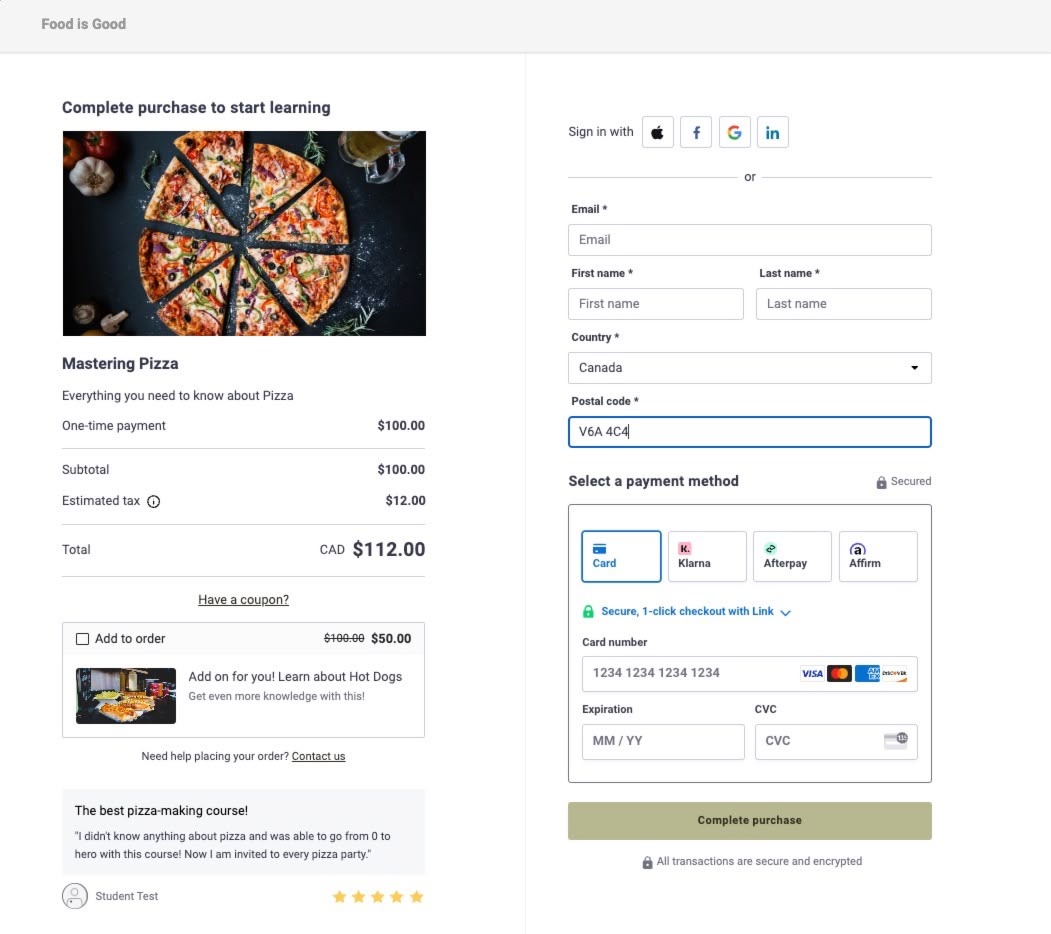Open the Have a coupon expander
Screen dimensions: 1051x934
click(243, 599)
